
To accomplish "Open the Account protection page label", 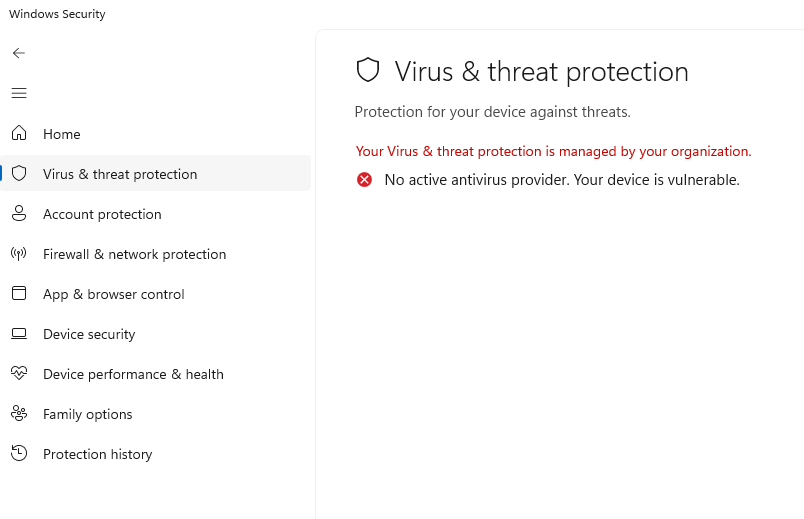I will tap(102, 214).
